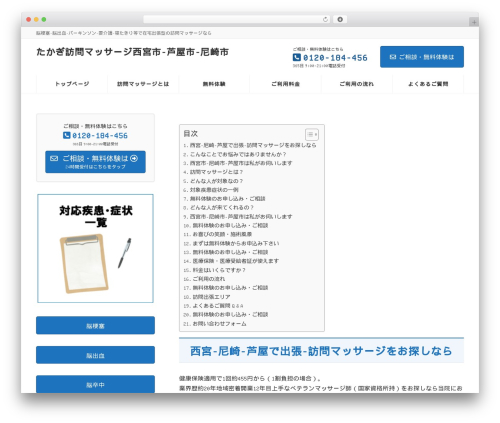The height and width of the screenshot is (423, 500).
Task: Go to contents item 3 西宮市-尼崎市-芦屋市は私がお伺いします
Action: 241,163
